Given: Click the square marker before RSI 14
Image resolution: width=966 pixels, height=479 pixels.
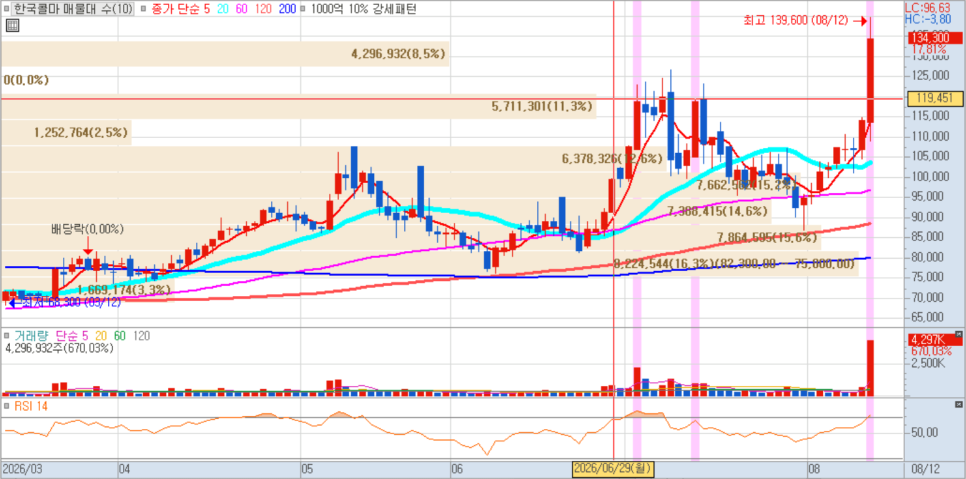Looking at the screenshot, I should pos(6,406).
